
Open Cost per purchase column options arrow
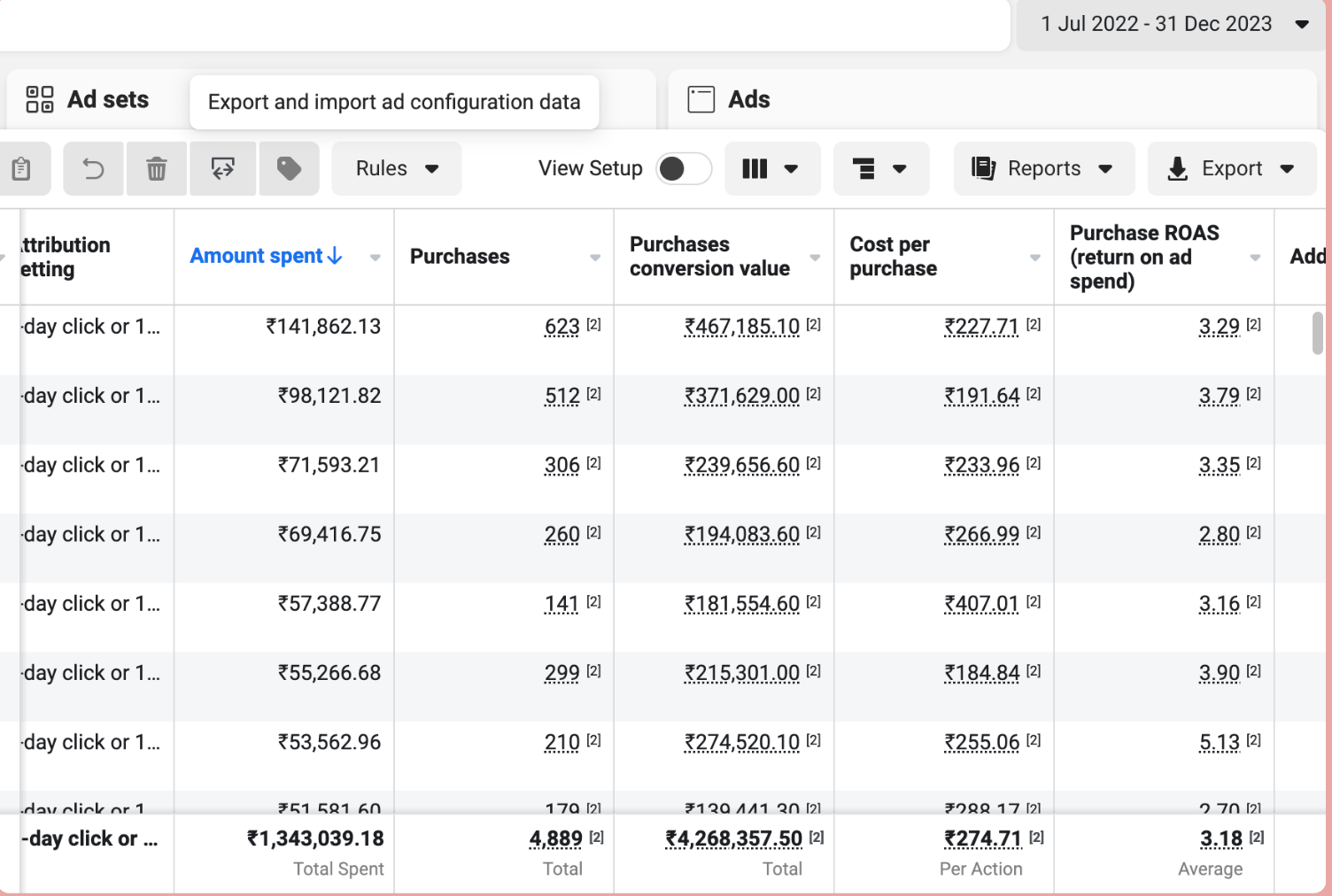1034,258
